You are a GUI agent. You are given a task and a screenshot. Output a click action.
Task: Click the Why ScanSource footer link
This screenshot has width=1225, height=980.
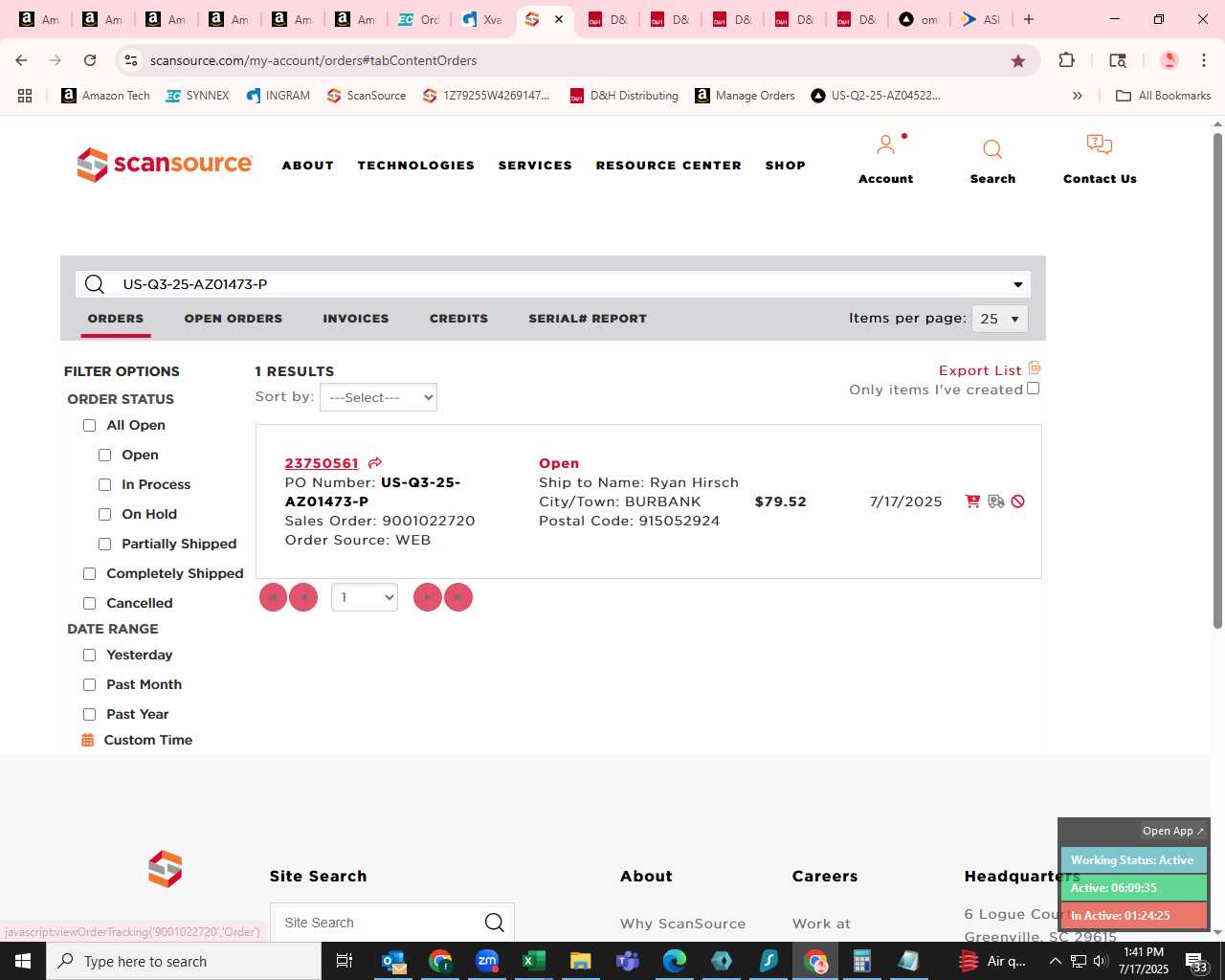682,924
